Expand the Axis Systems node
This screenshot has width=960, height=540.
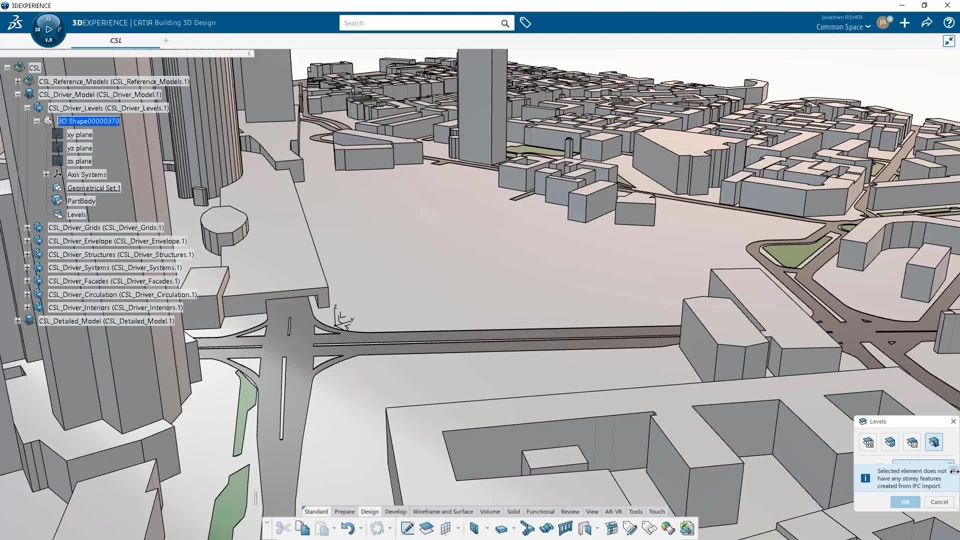click(46, 174)
